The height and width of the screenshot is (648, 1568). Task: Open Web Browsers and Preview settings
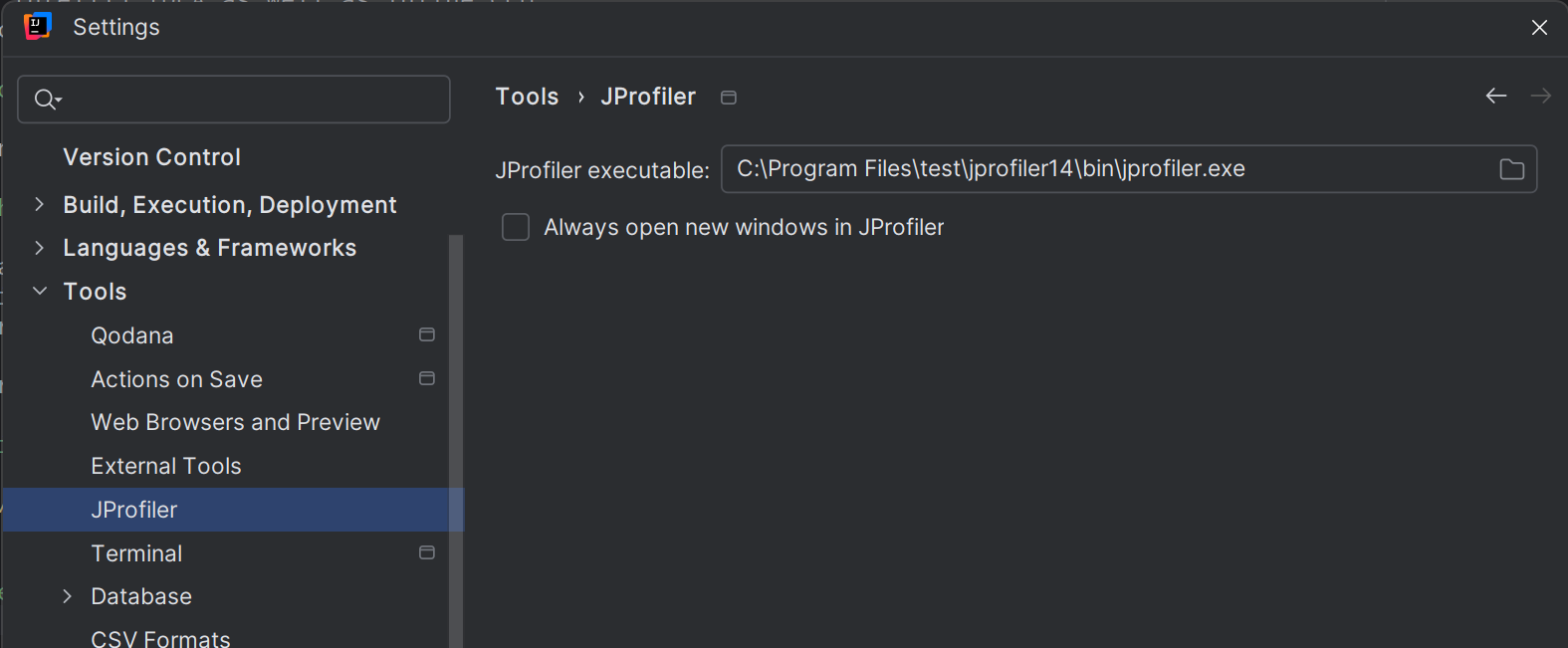(x=235, y=422)
